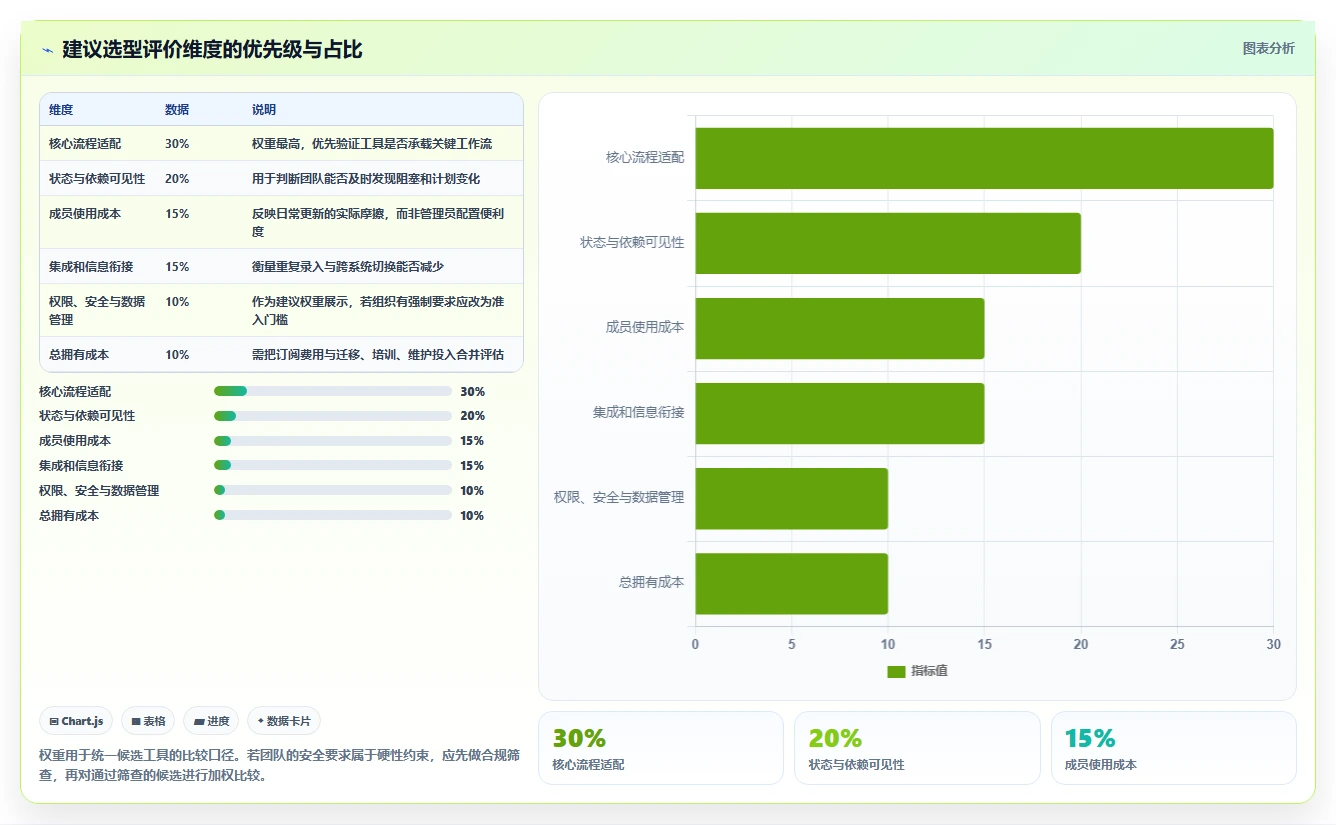Click the description starting 需把订阅费用与迁移
Image resolution: width=1336 pixels, height=825 pixels.
click(x=378, y=355)
